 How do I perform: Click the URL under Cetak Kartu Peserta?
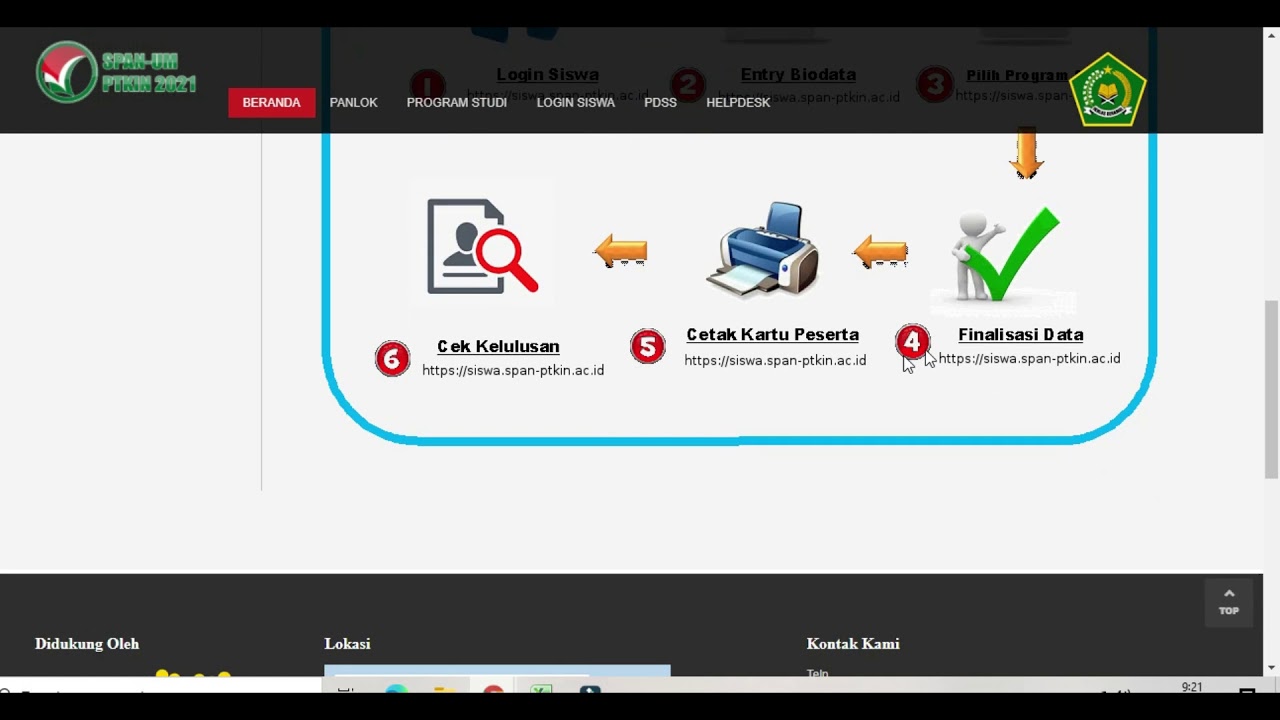775,360
